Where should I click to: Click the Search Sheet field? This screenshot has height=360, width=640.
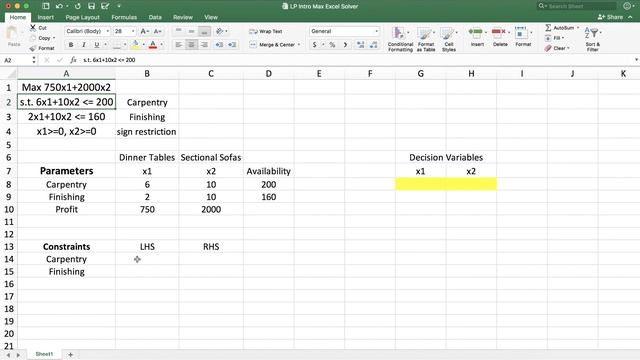pyautogui.click(x=576, y=6)
